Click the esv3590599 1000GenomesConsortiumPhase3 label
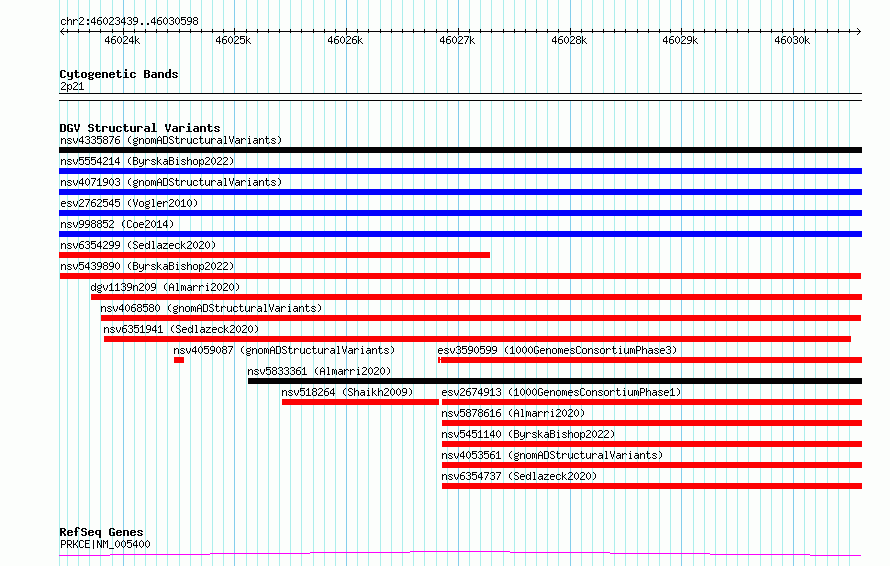890x566 pixels. 557,350
